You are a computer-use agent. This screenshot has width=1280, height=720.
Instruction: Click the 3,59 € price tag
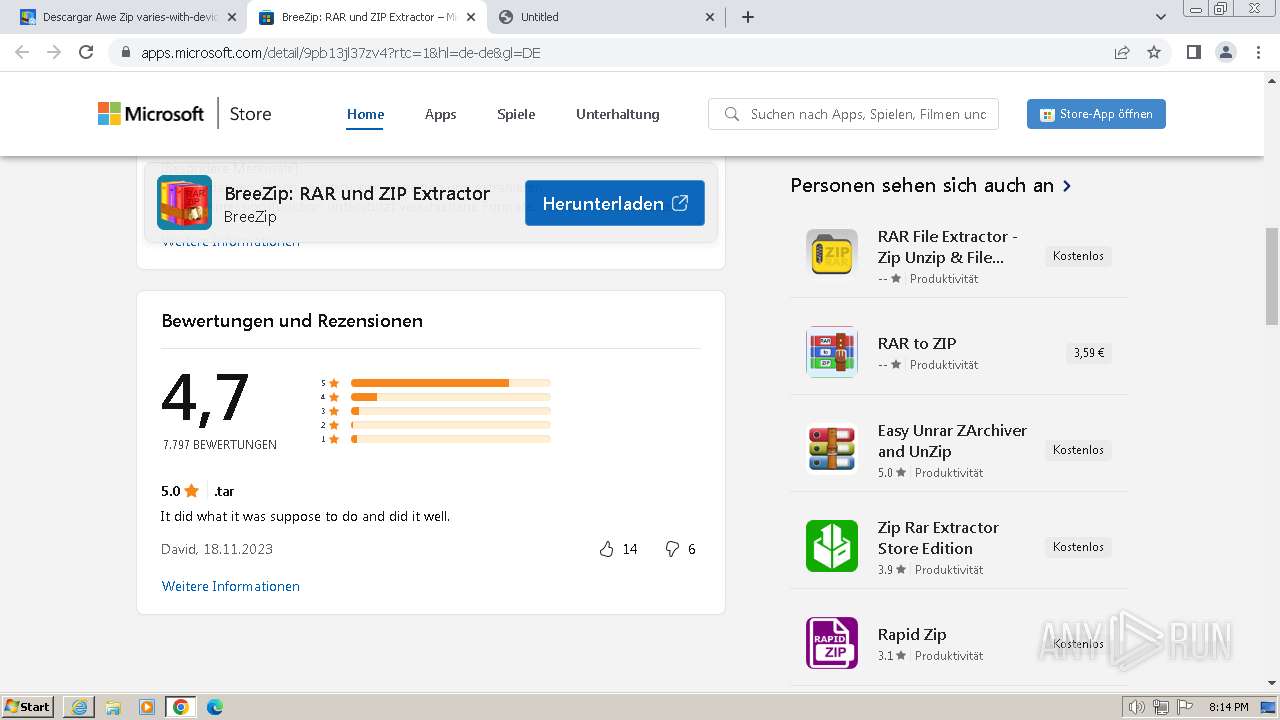[1089, 353]
